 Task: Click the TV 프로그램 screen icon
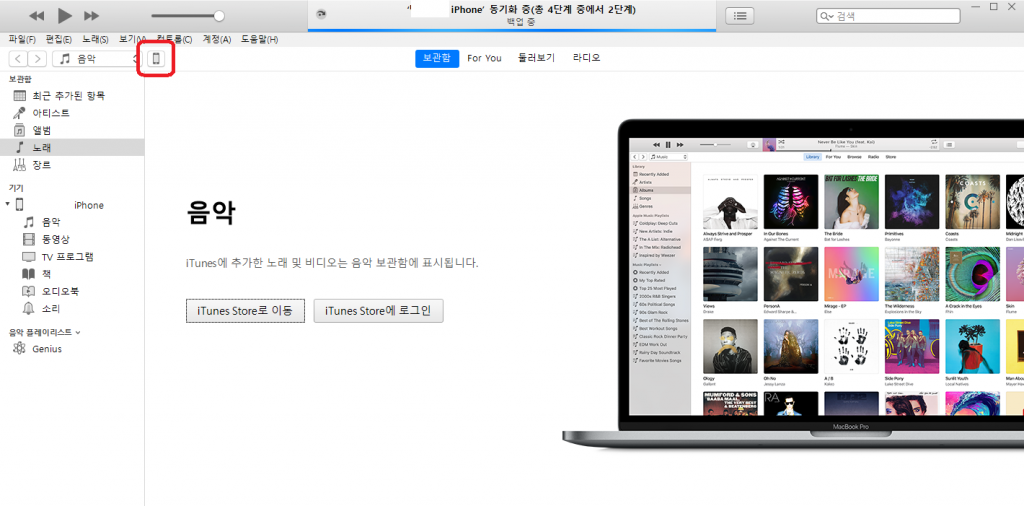pyautogui.click(x=29, y=257)
